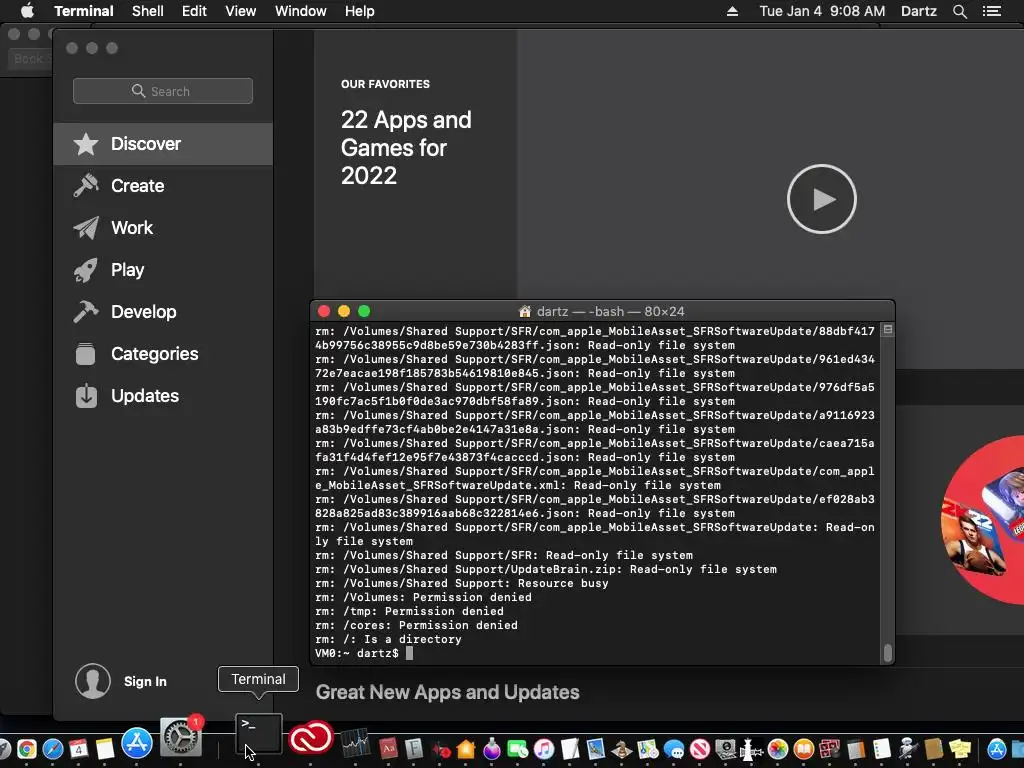
Task: Open Maps from the Dock
Action: point(648,748)
